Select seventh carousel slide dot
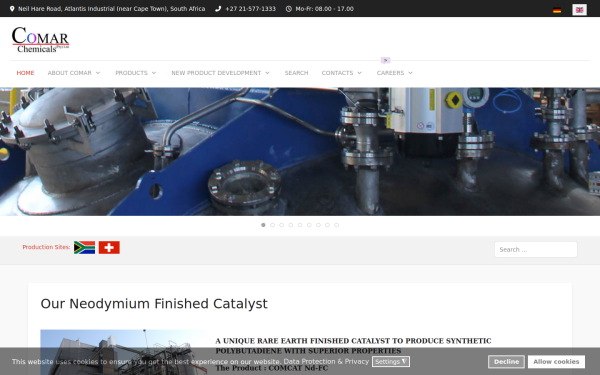600x375 pixels. click(x=318, y=225)
